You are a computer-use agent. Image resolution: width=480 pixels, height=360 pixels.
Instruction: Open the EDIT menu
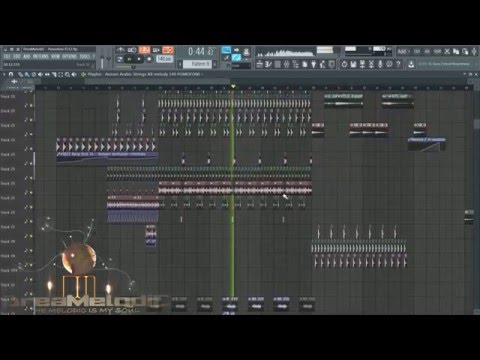16,57
